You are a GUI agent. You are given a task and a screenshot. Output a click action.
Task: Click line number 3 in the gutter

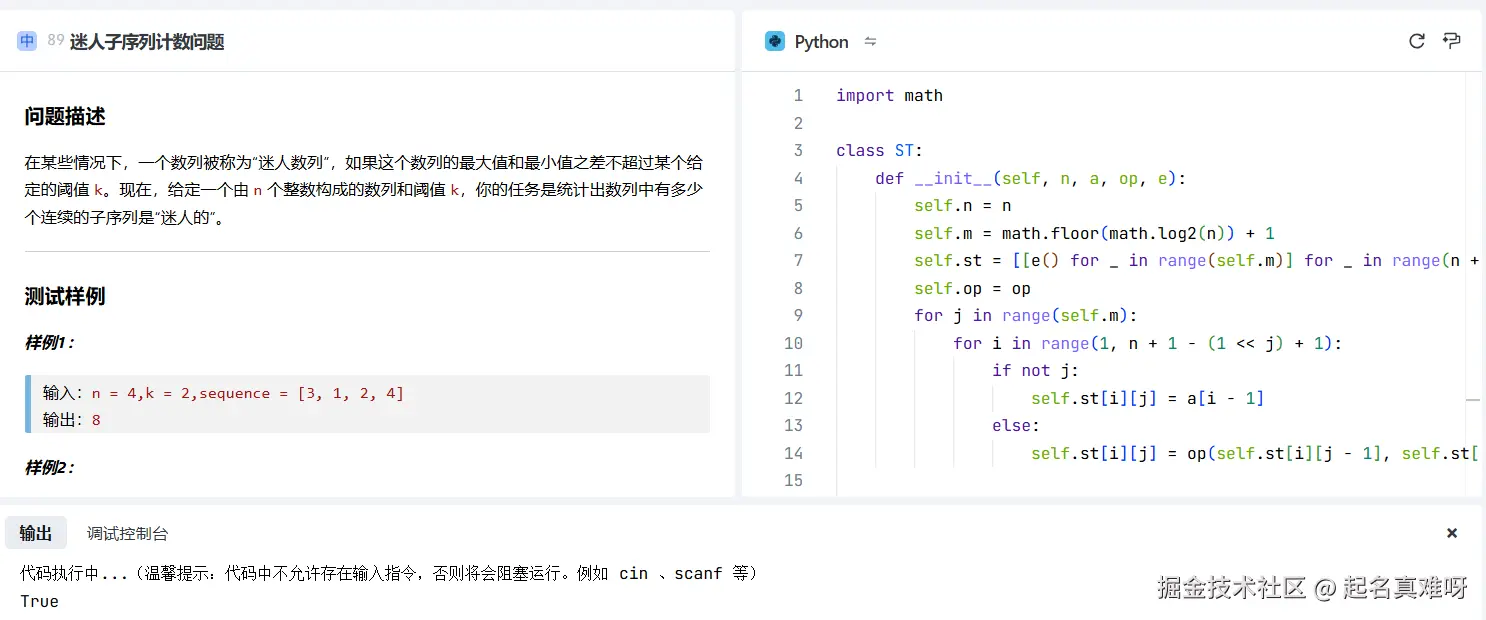click(x=797, y=150)
